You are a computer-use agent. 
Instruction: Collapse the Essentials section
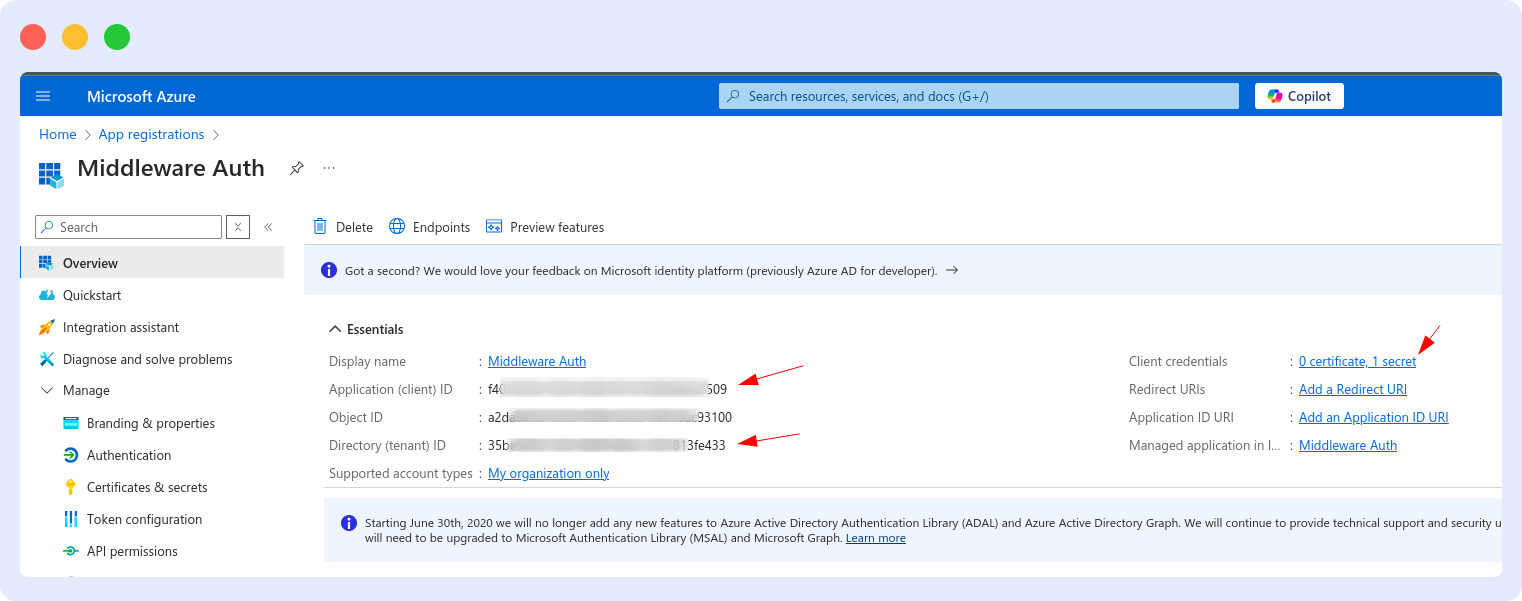coord(335,328)
